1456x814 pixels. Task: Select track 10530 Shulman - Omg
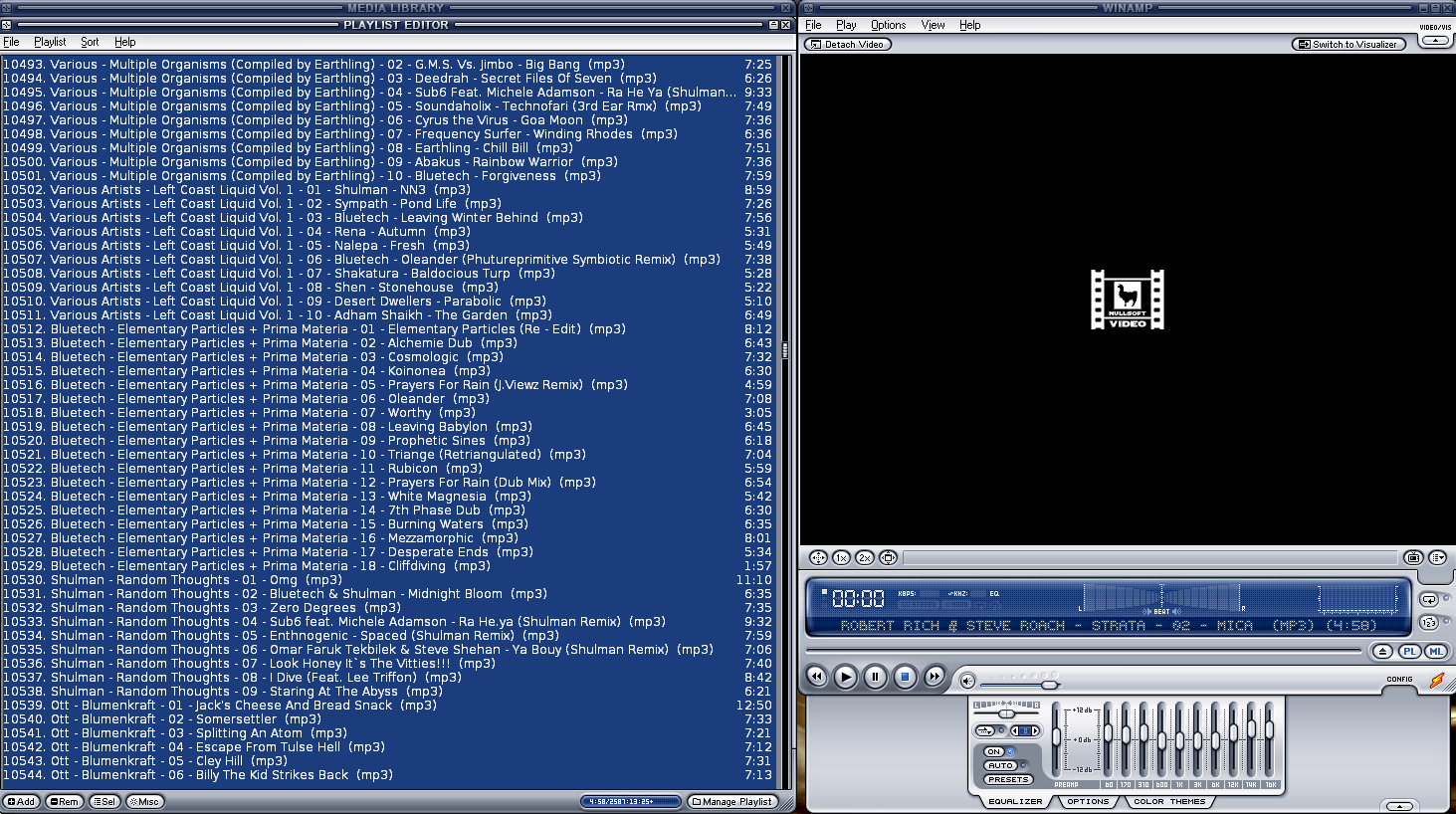[389, 580]
